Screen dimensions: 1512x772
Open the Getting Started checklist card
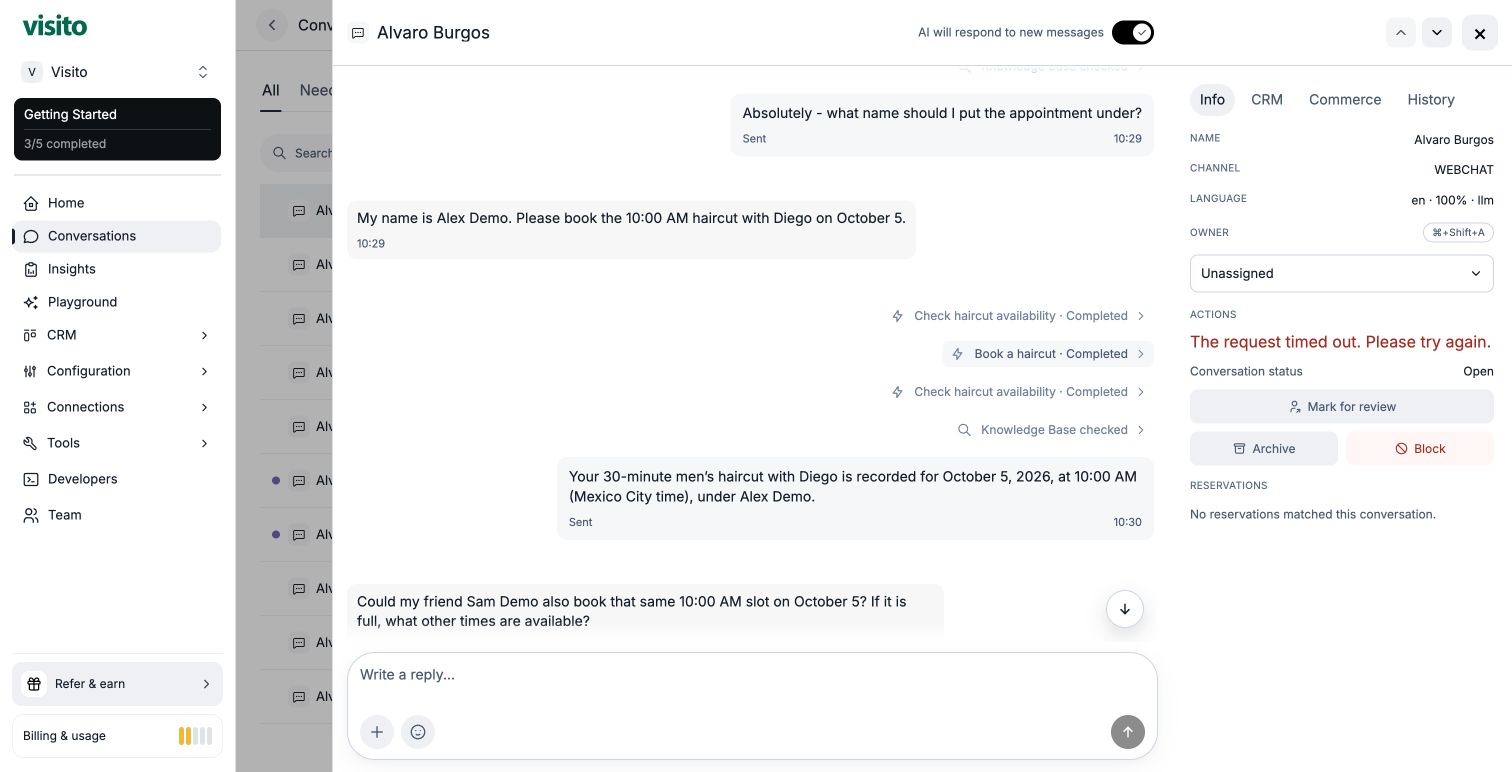[117, 129]
